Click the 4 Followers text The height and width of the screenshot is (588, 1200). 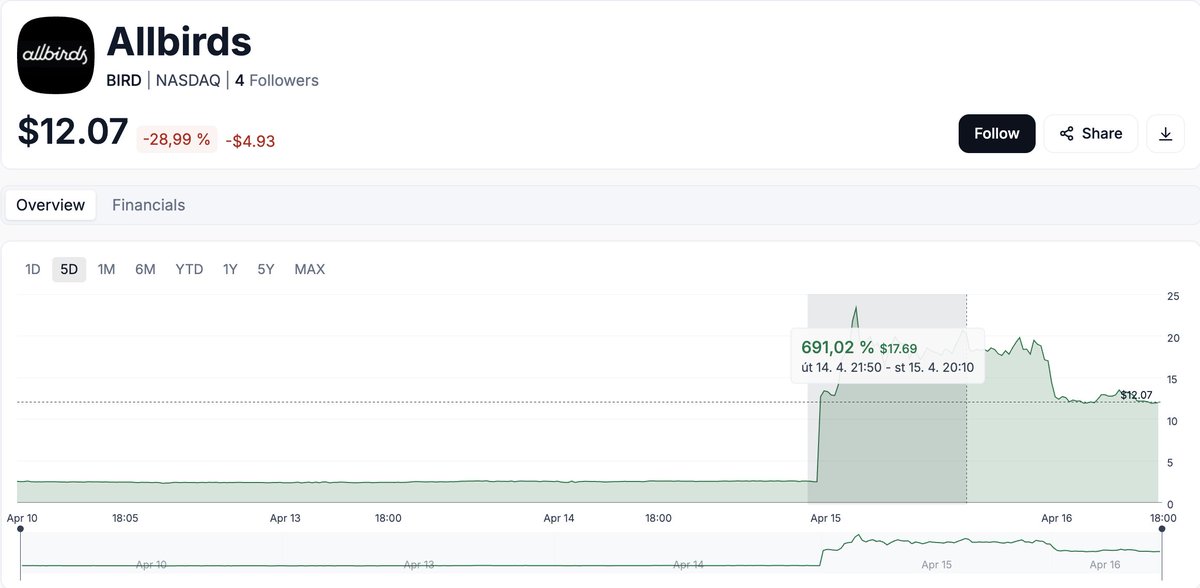click(277, 80)
